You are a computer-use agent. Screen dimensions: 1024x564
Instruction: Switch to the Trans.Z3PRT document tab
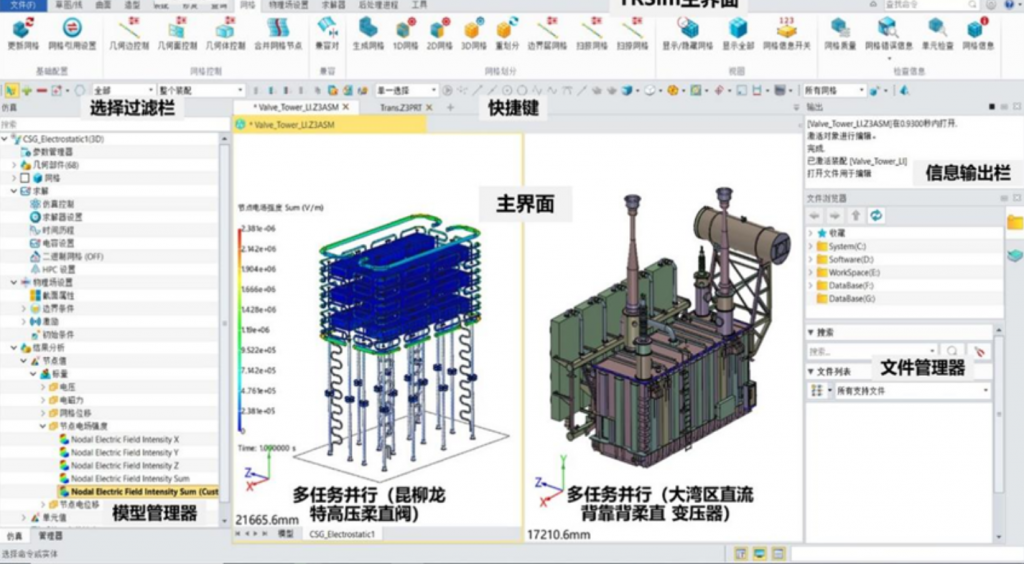click(400, 107)
